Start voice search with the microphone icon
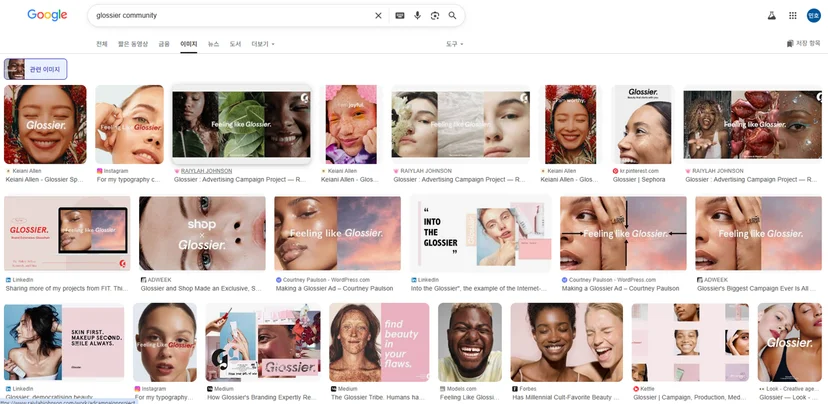 [417, 16]
